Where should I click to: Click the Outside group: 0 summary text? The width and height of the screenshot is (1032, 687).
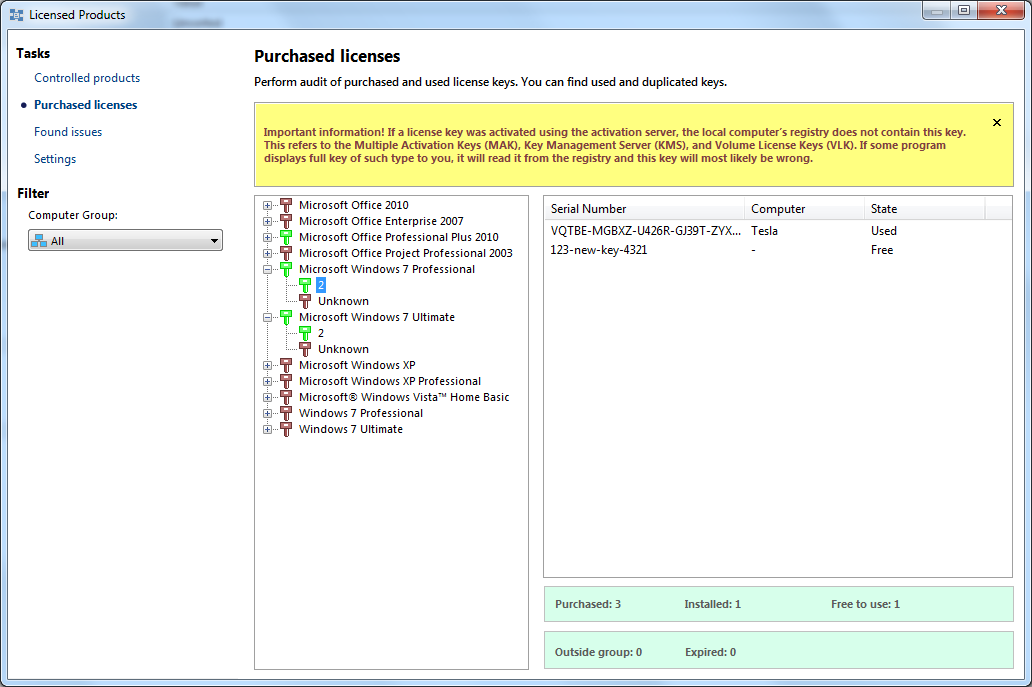pos(598,652)
